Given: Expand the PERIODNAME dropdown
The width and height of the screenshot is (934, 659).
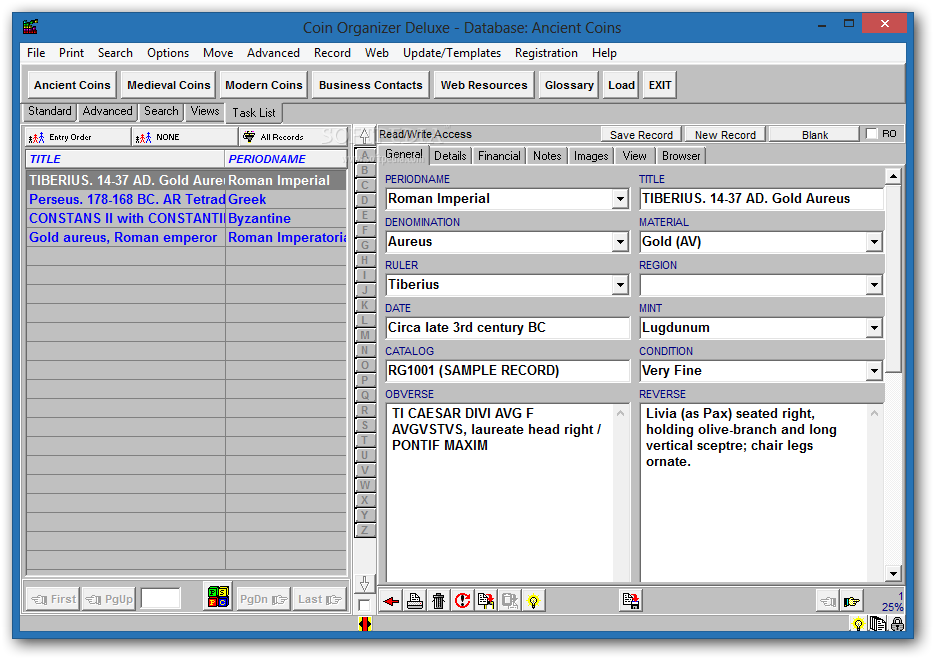Looking at the screenshot, I should [x=620, y=199].
